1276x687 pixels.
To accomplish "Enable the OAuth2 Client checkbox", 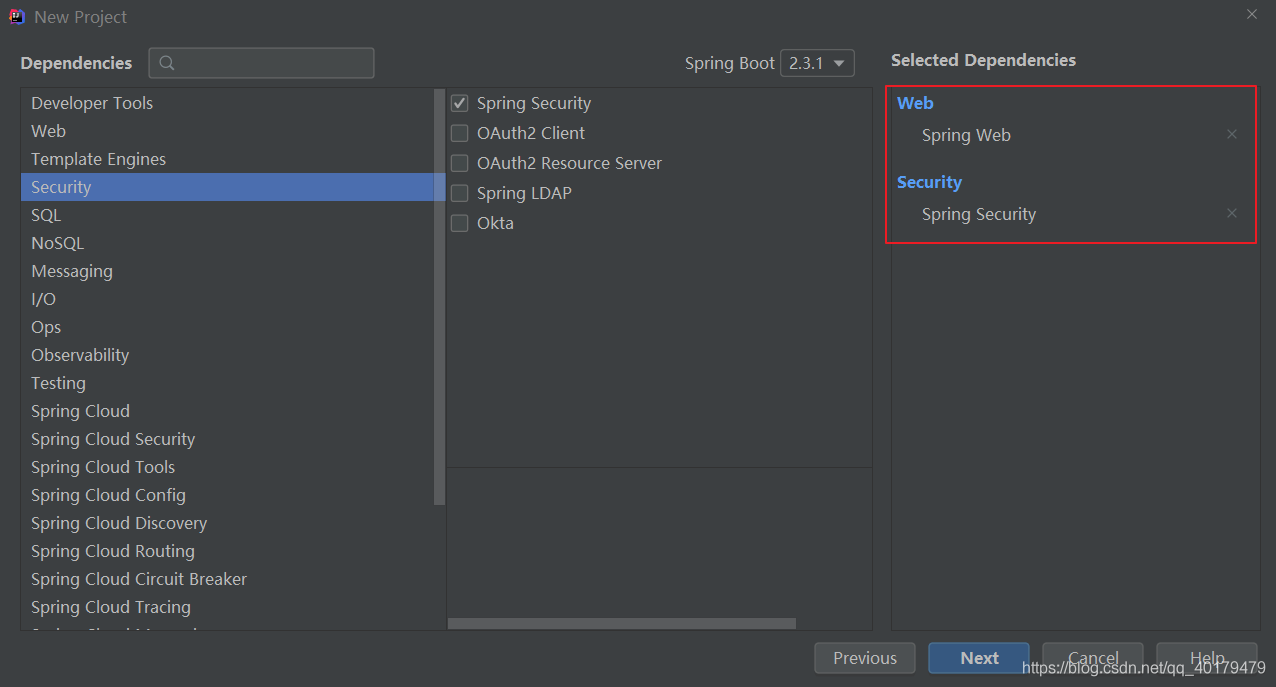I will coord(460,133).
